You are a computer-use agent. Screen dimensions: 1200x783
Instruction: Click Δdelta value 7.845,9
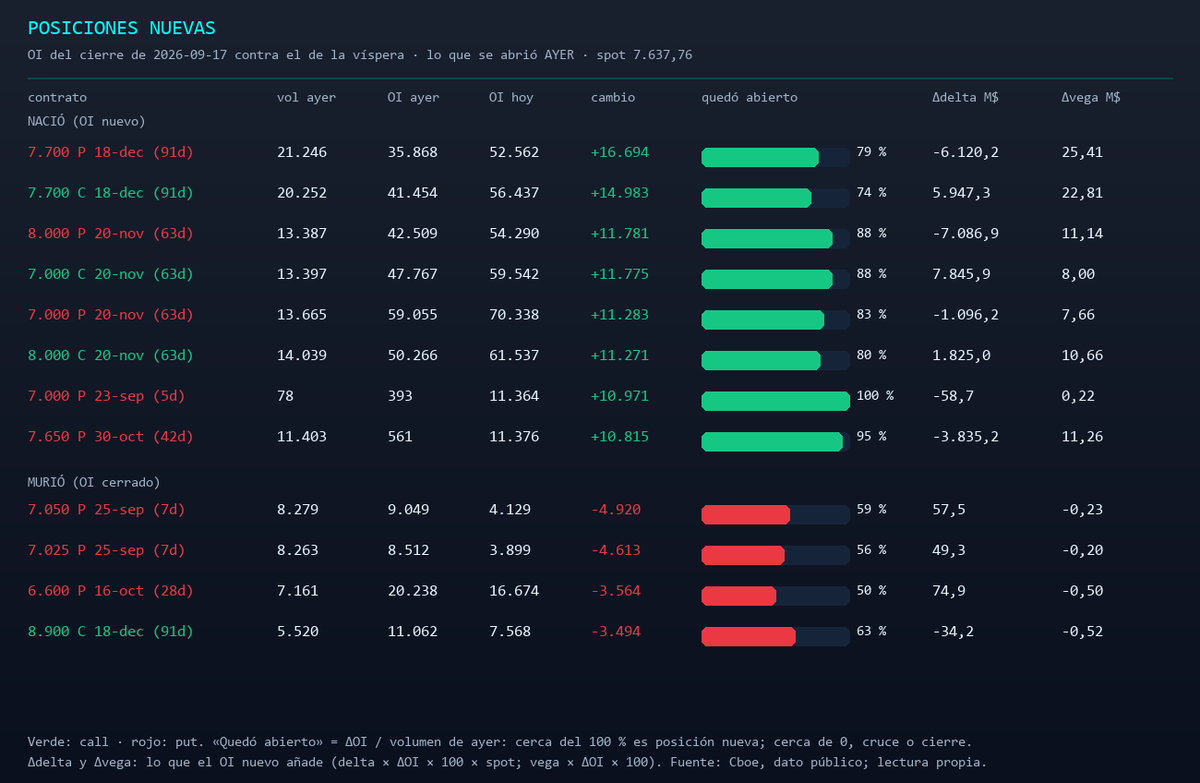click(x=961, y=274)
